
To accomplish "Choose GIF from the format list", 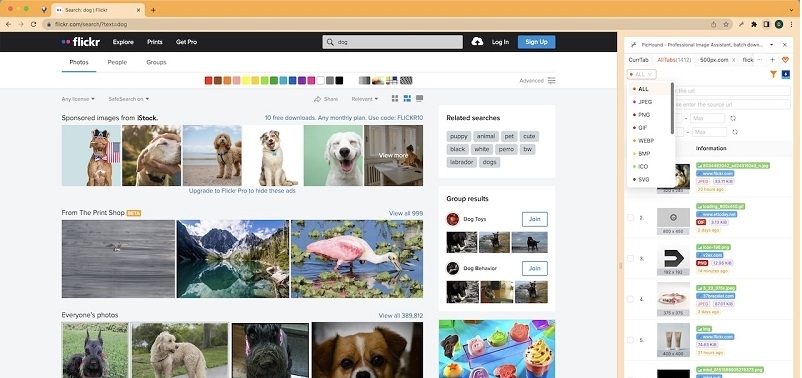I will coord(649,127).
